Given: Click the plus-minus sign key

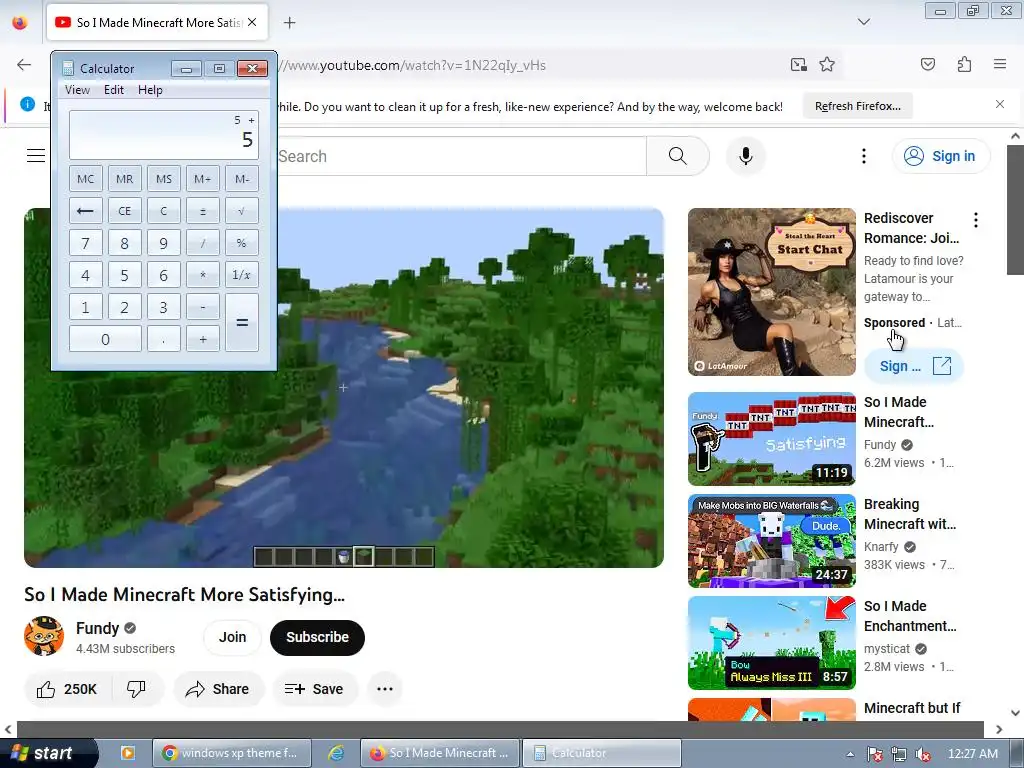Looking at the screenshot, I should 202,211.
